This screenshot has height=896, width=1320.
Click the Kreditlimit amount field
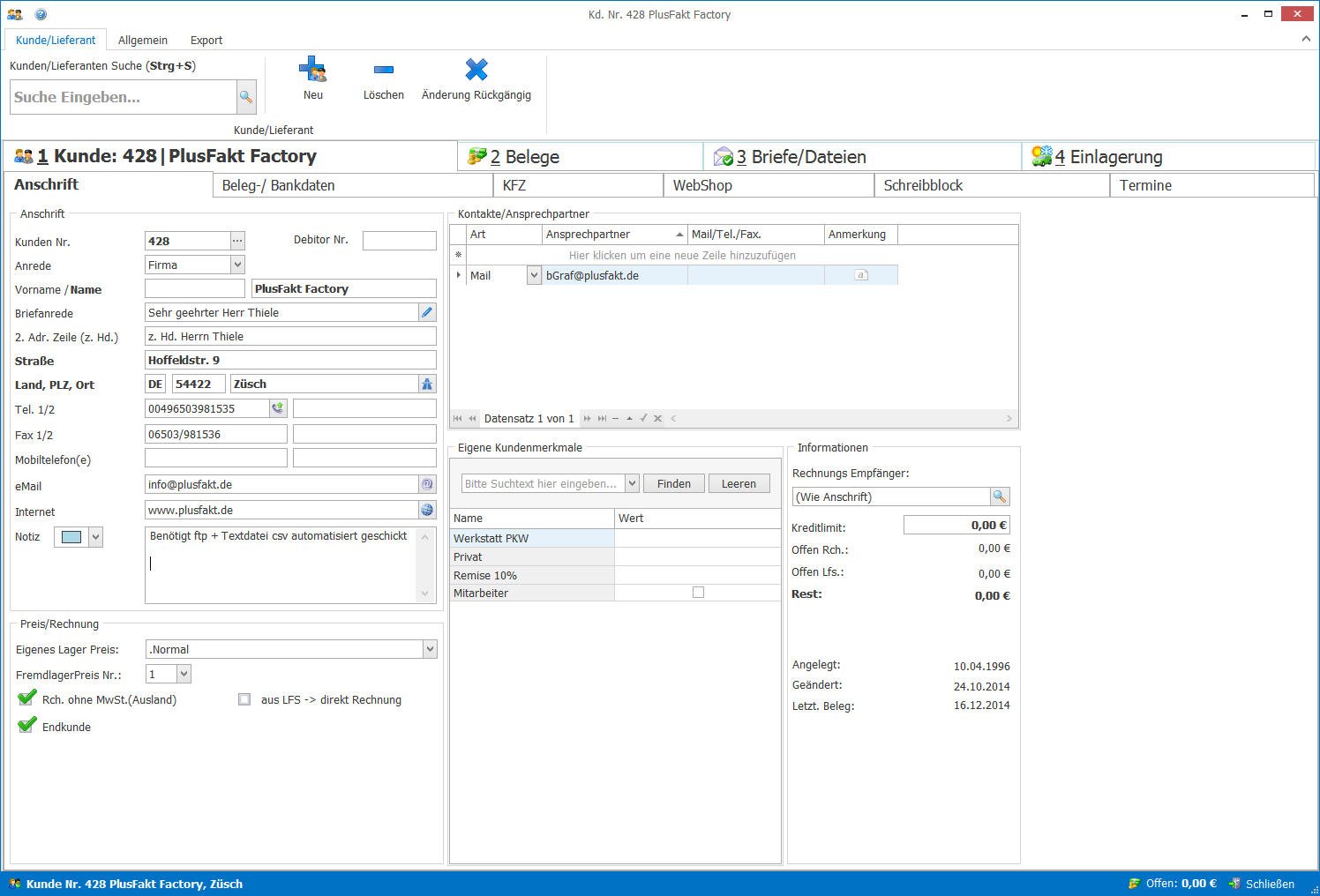(x=956, y=525)
